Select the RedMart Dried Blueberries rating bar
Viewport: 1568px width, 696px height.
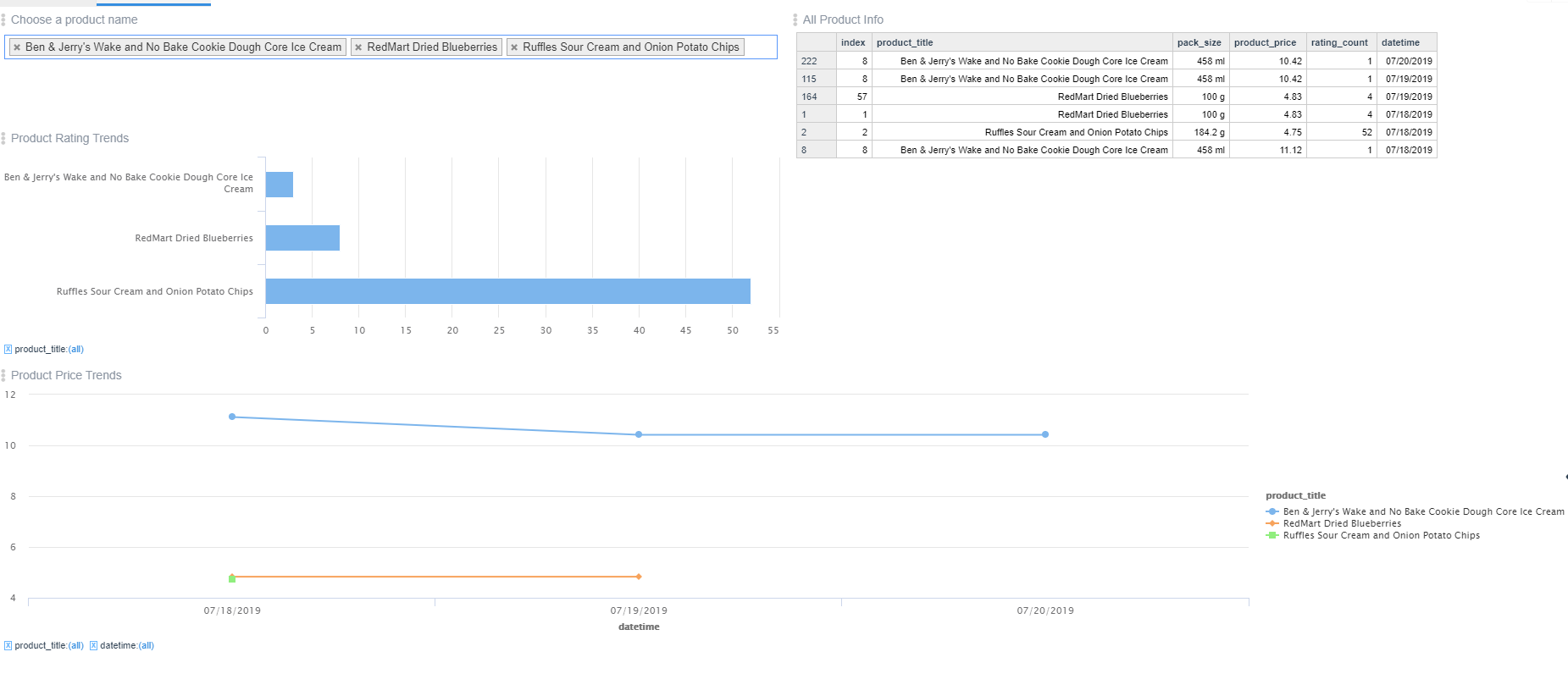[302, 238]
